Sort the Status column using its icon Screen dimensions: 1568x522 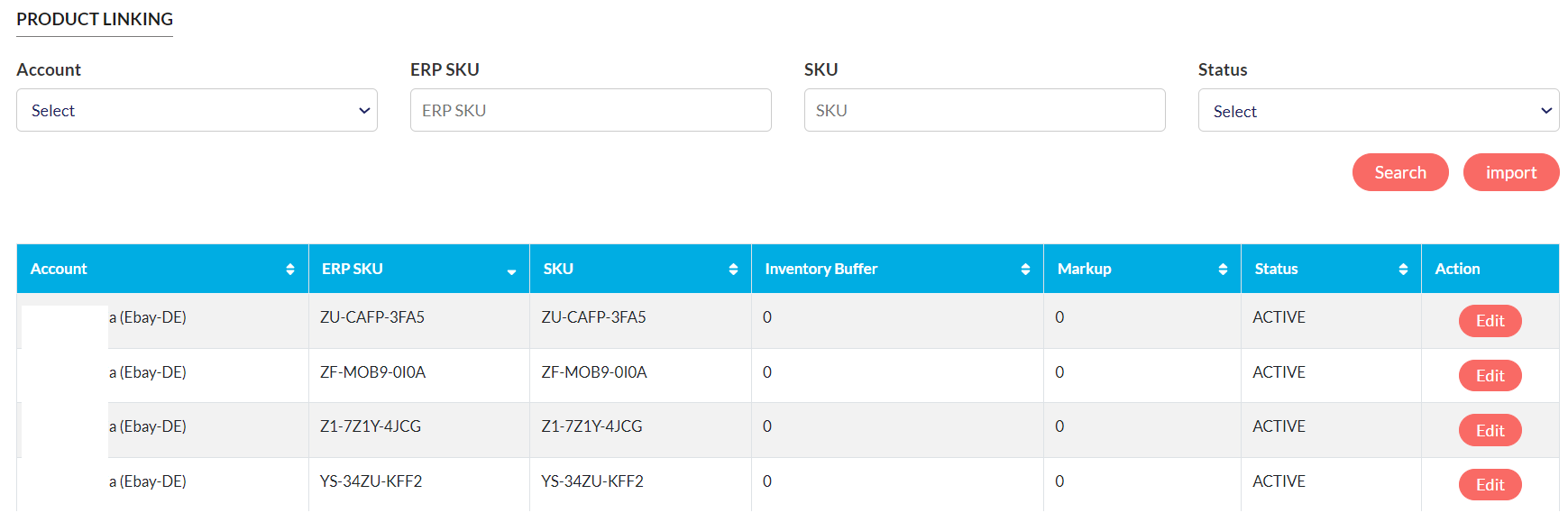1403,270
